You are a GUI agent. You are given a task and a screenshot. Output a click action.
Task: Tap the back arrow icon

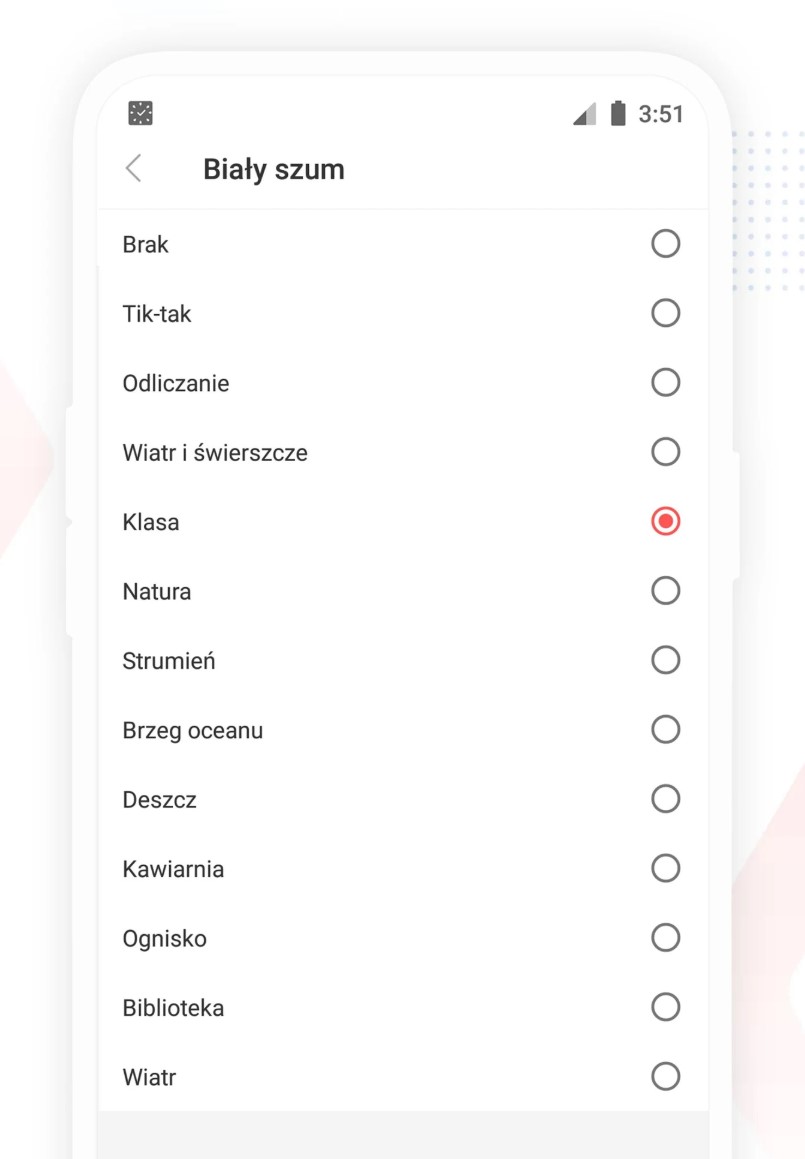(x=134, y=169)
